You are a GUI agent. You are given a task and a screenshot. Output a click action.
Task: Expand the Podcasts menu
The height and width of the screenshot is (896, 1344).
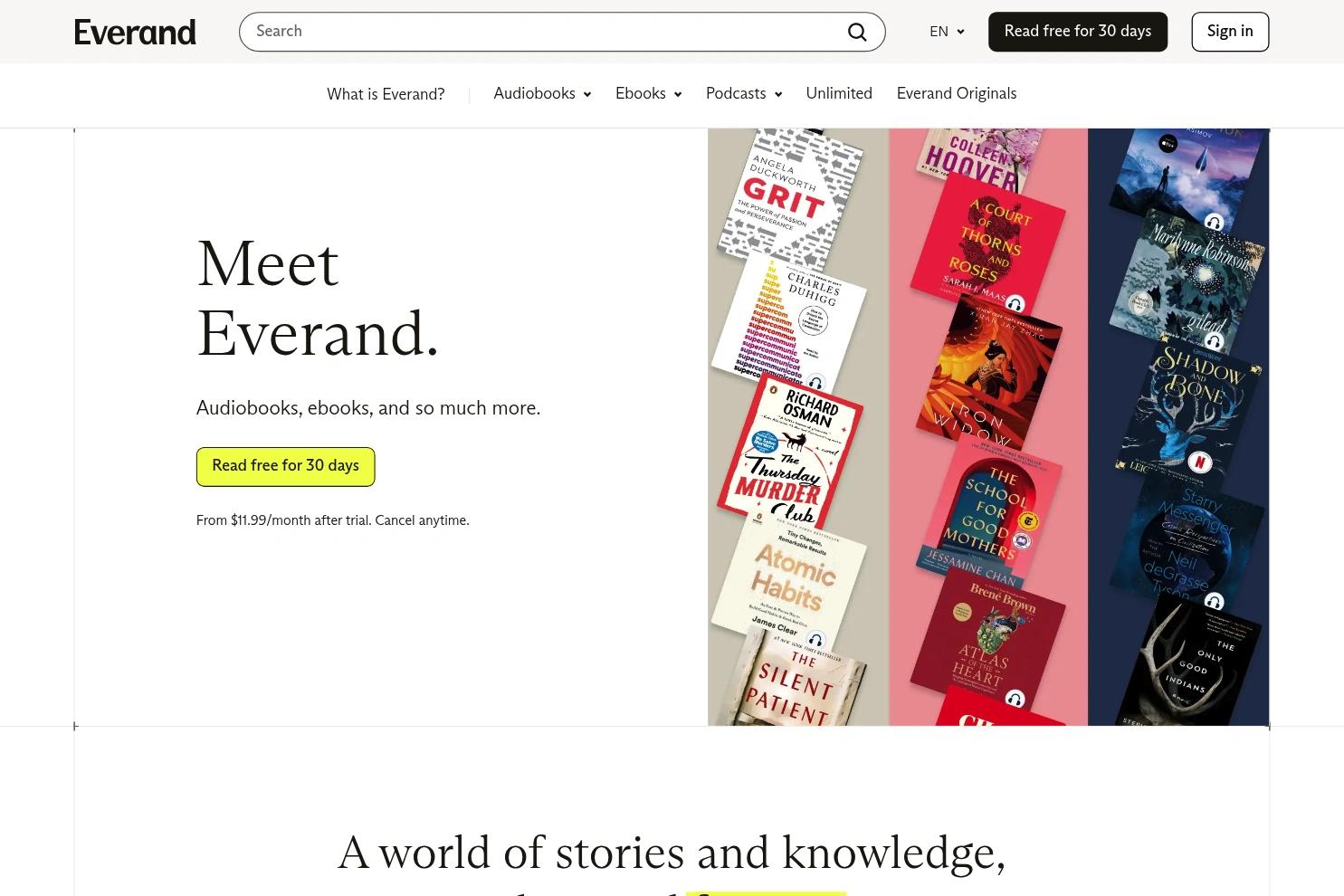click(x=744, y=94)
